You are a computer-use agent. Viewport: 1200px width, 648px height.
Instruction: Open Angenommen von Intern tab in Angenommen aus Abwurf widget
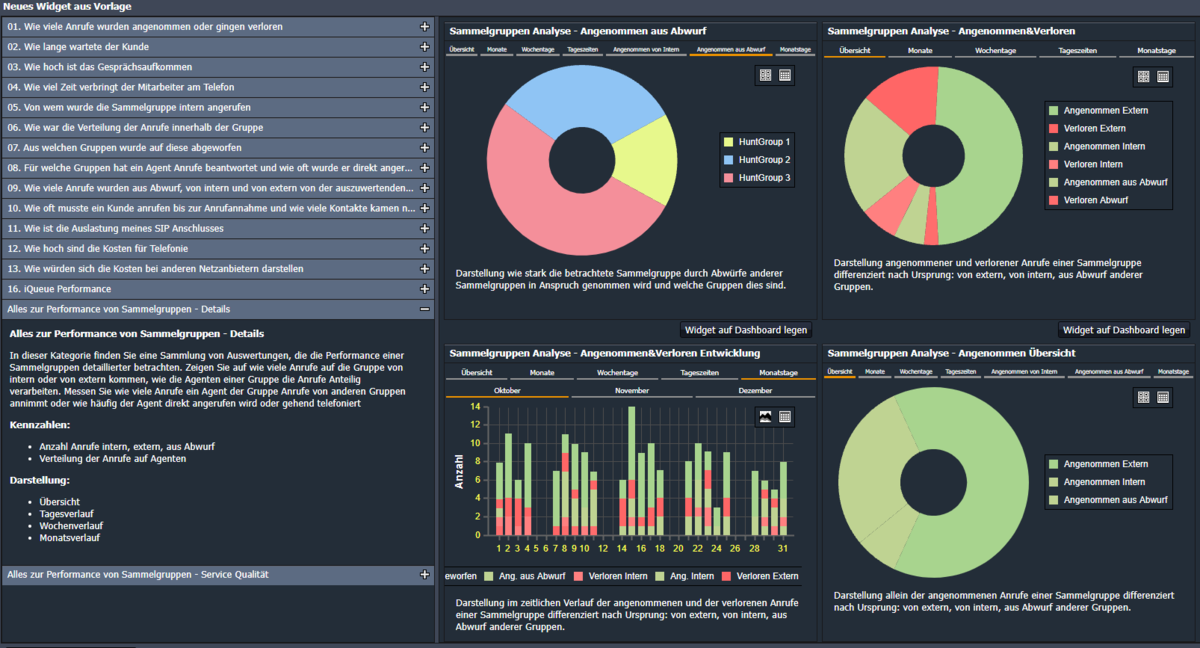[x=645, y=49]
